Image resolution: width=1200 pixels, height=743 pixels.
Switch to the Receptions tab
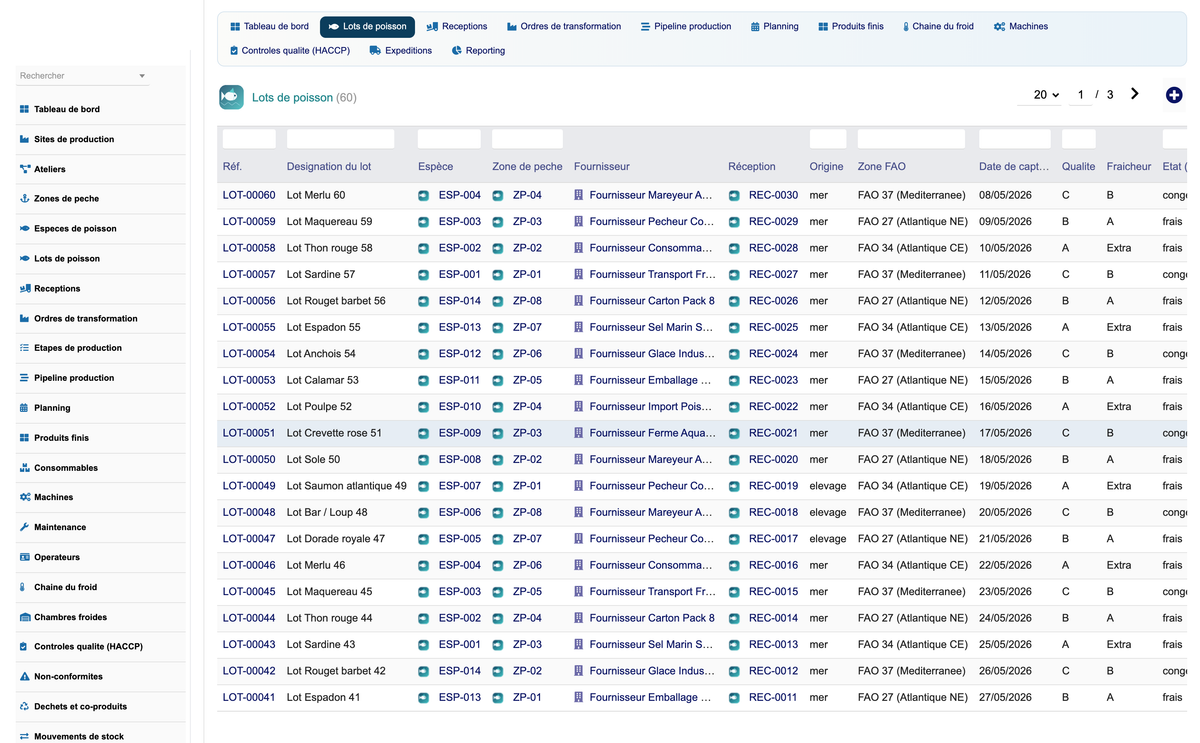[457, 27]
